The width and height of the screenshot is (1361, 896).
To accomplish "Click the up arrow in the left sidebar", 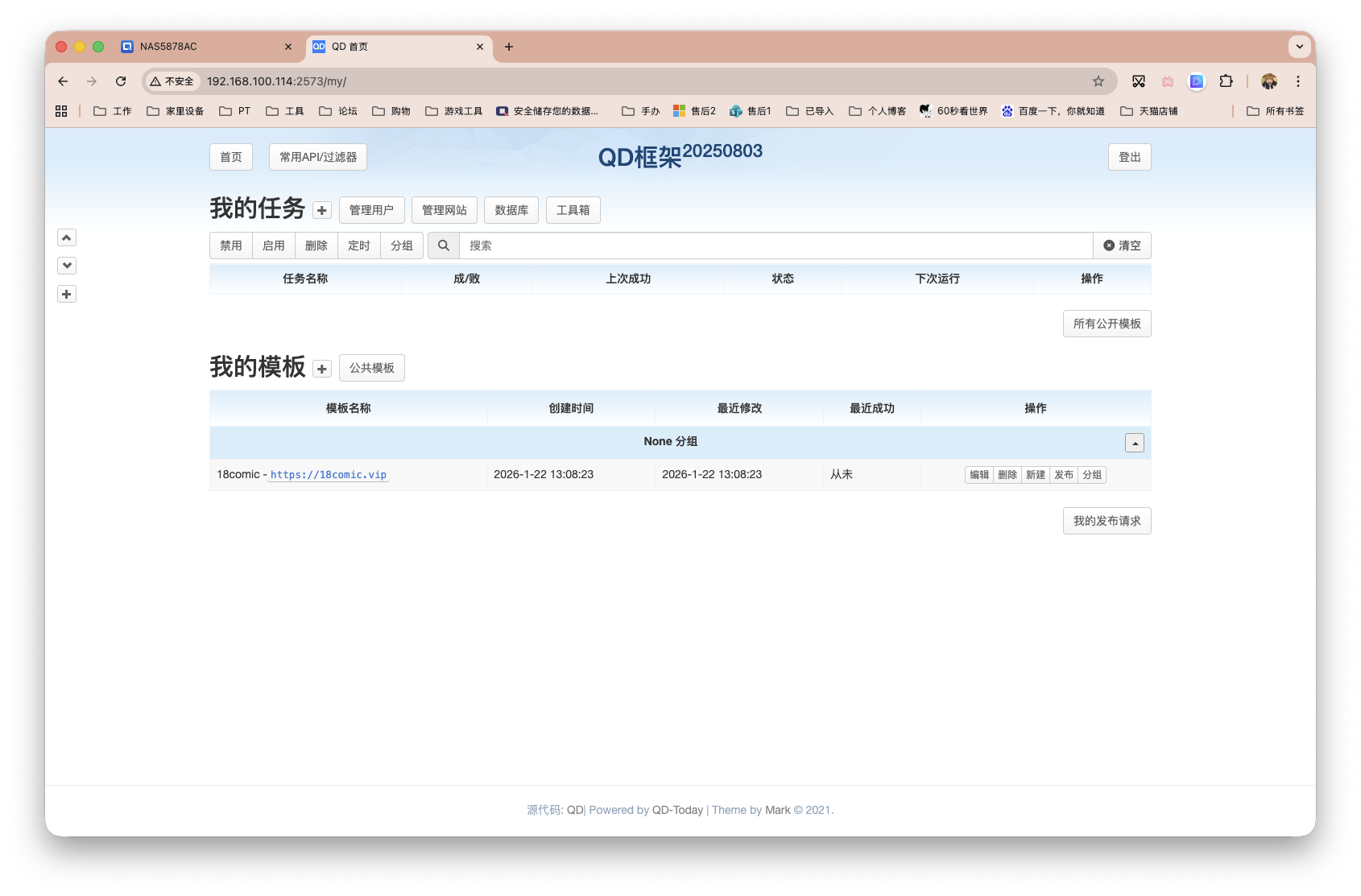I will [66, 237].
